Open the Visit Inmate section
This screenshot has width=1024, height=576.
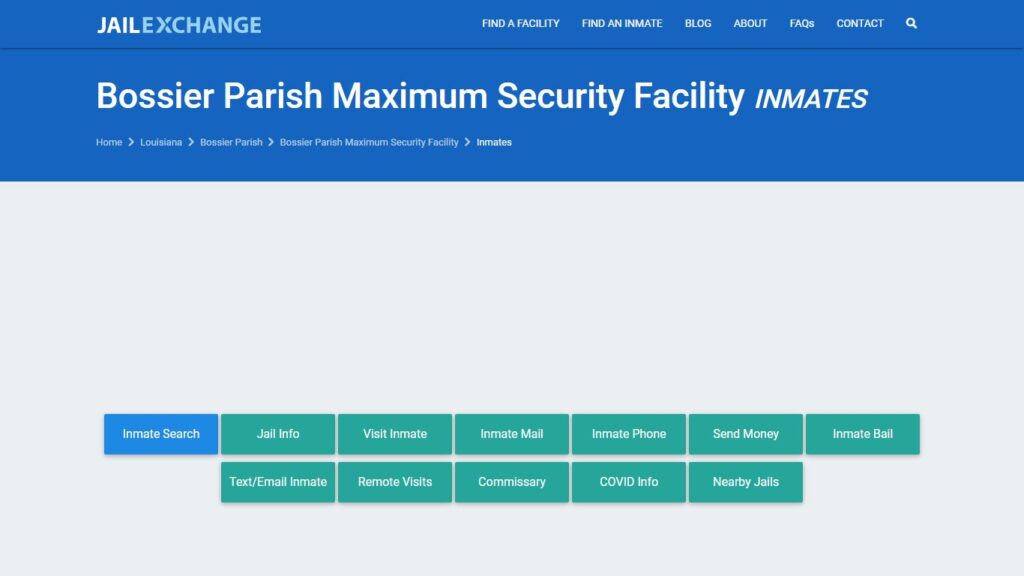(x=394, y=434)
